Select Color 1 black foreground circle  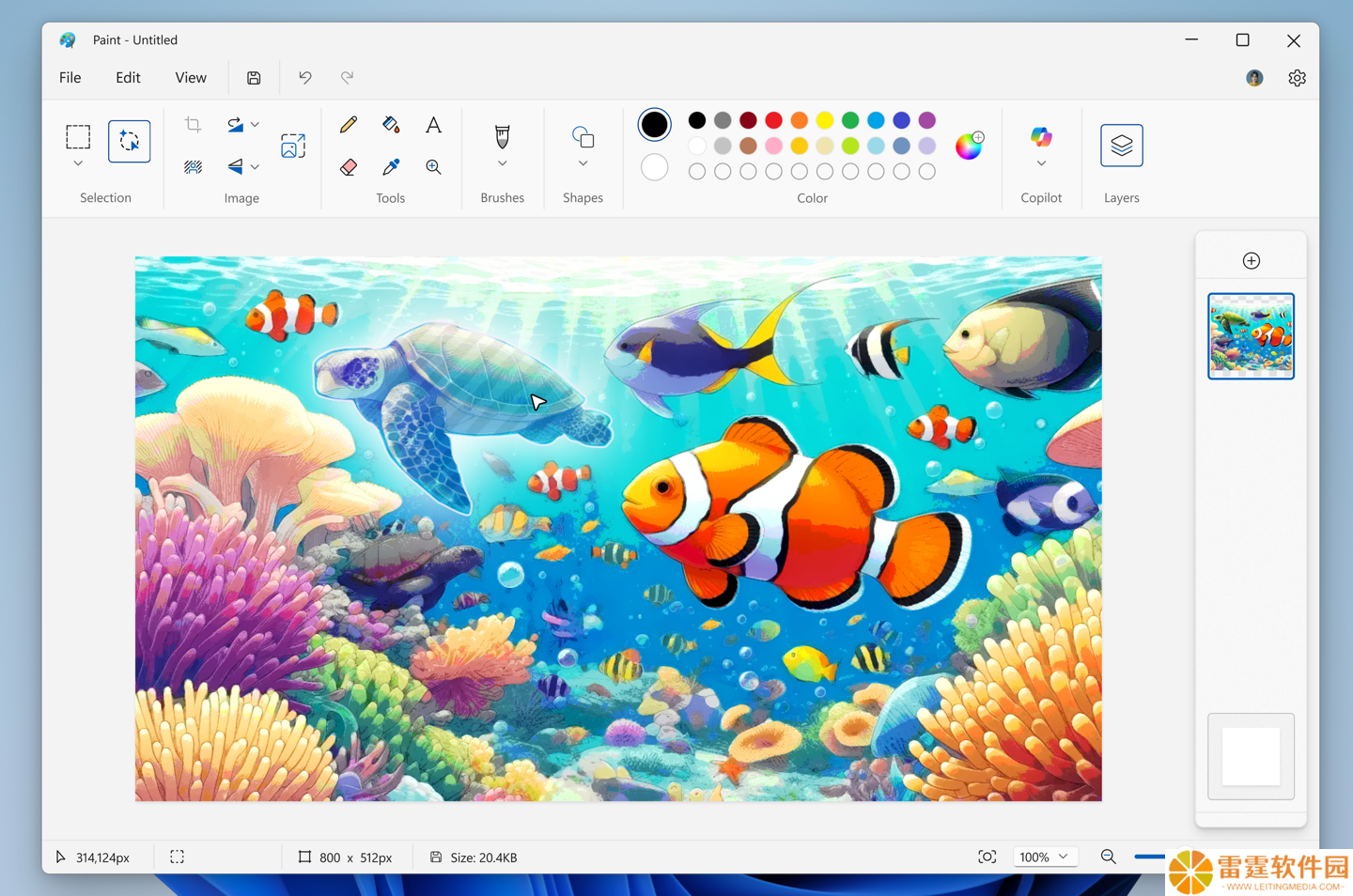coord(655,125)
